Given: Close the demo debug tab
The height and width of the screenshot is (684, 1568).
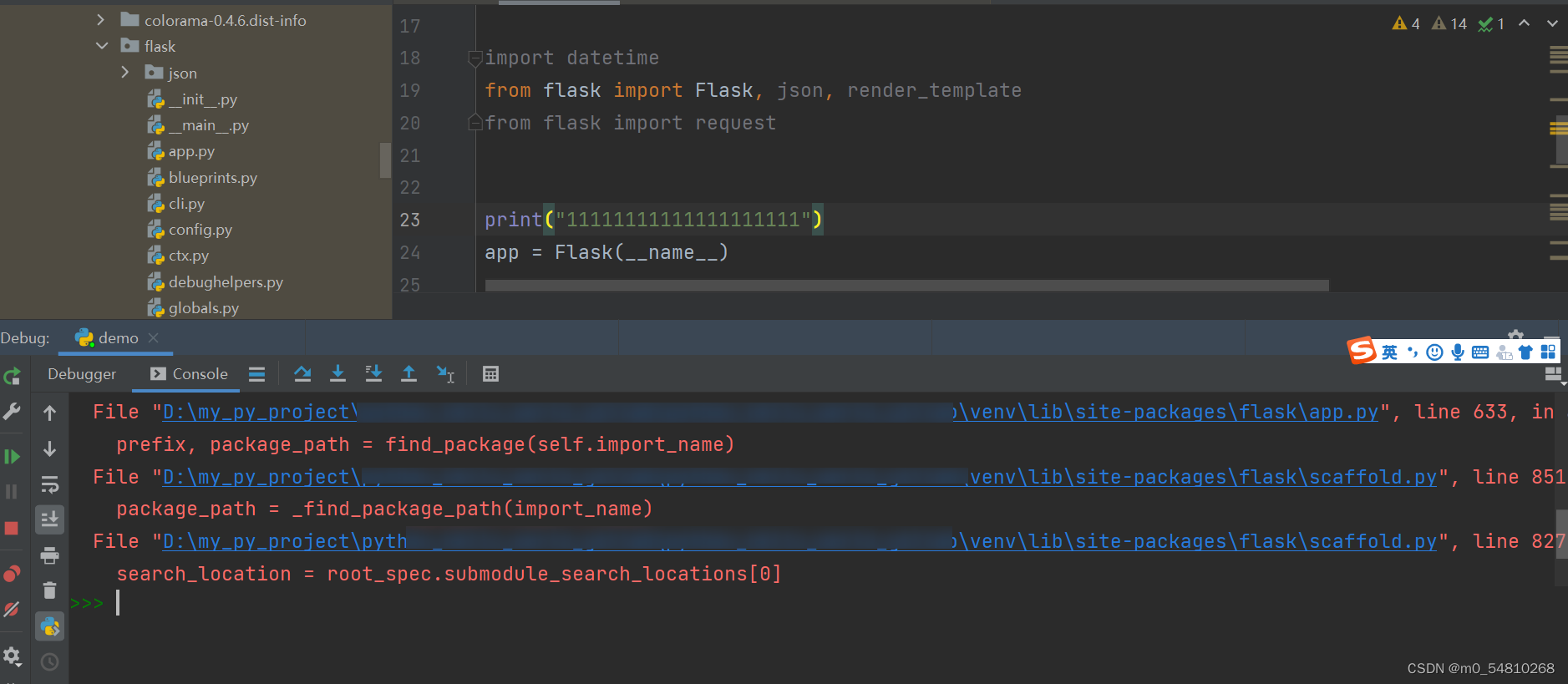Looking at the screenshot, I should pos(153,337).
